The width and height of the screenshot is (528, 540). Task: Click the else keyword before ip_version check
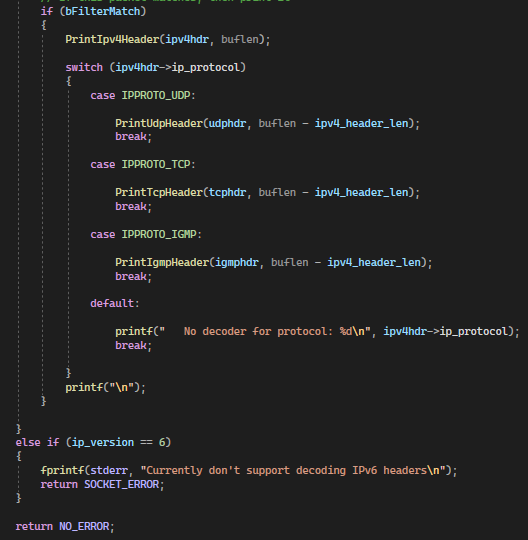click(x=28, y=442)
